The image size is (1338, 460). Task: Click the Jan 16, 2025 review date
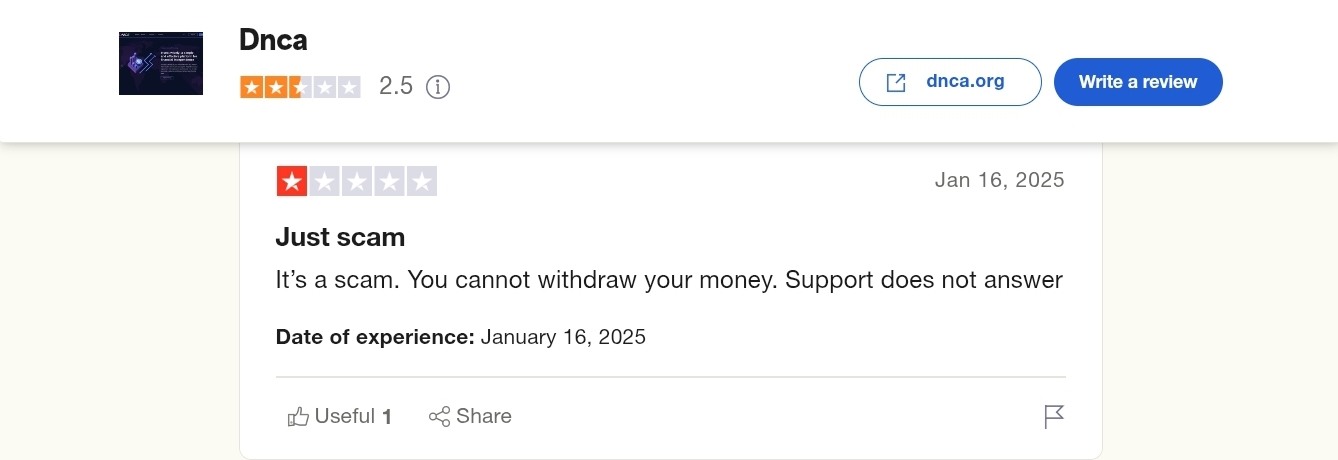click(x=999, y=181)
